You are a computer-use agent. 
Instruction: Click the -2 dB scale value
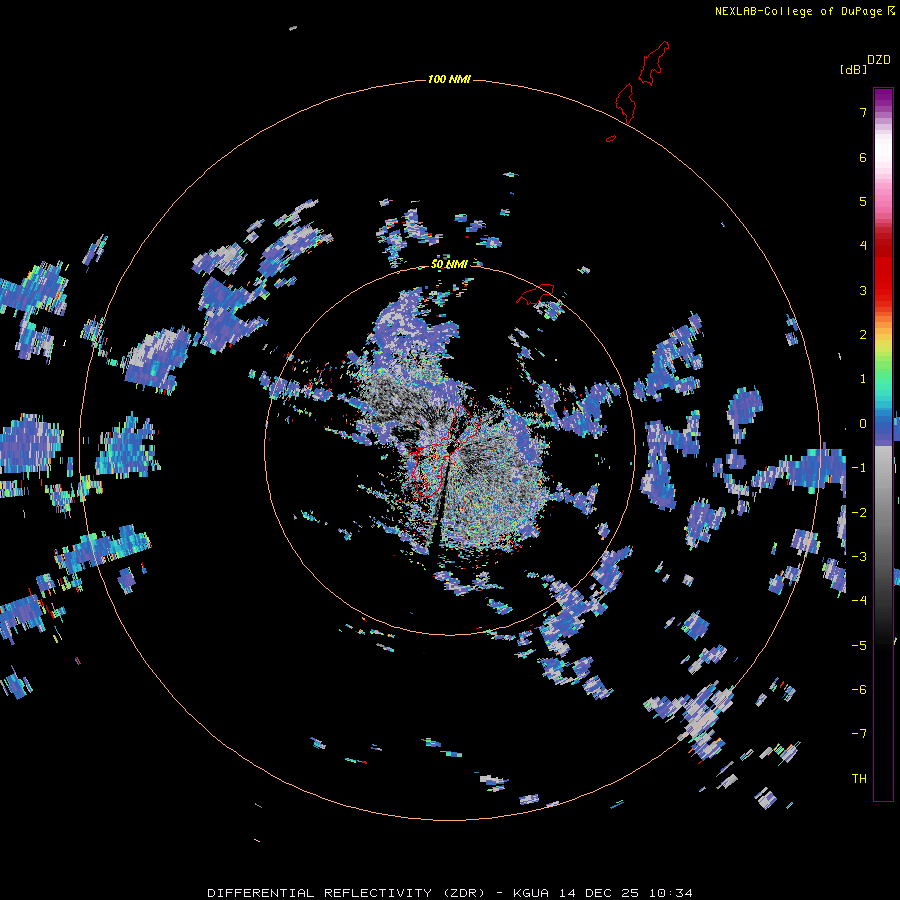pyautogui.click(x=859, y=513)
